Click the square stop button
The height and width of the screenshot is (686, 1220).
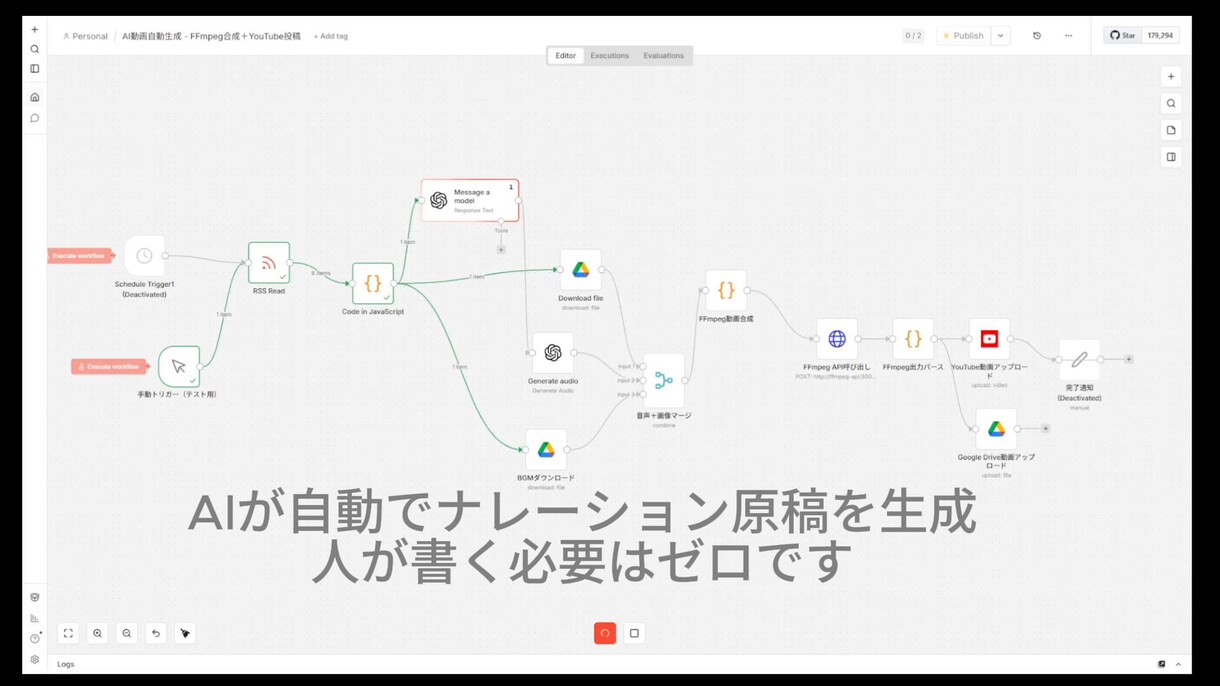pos(634,633)
